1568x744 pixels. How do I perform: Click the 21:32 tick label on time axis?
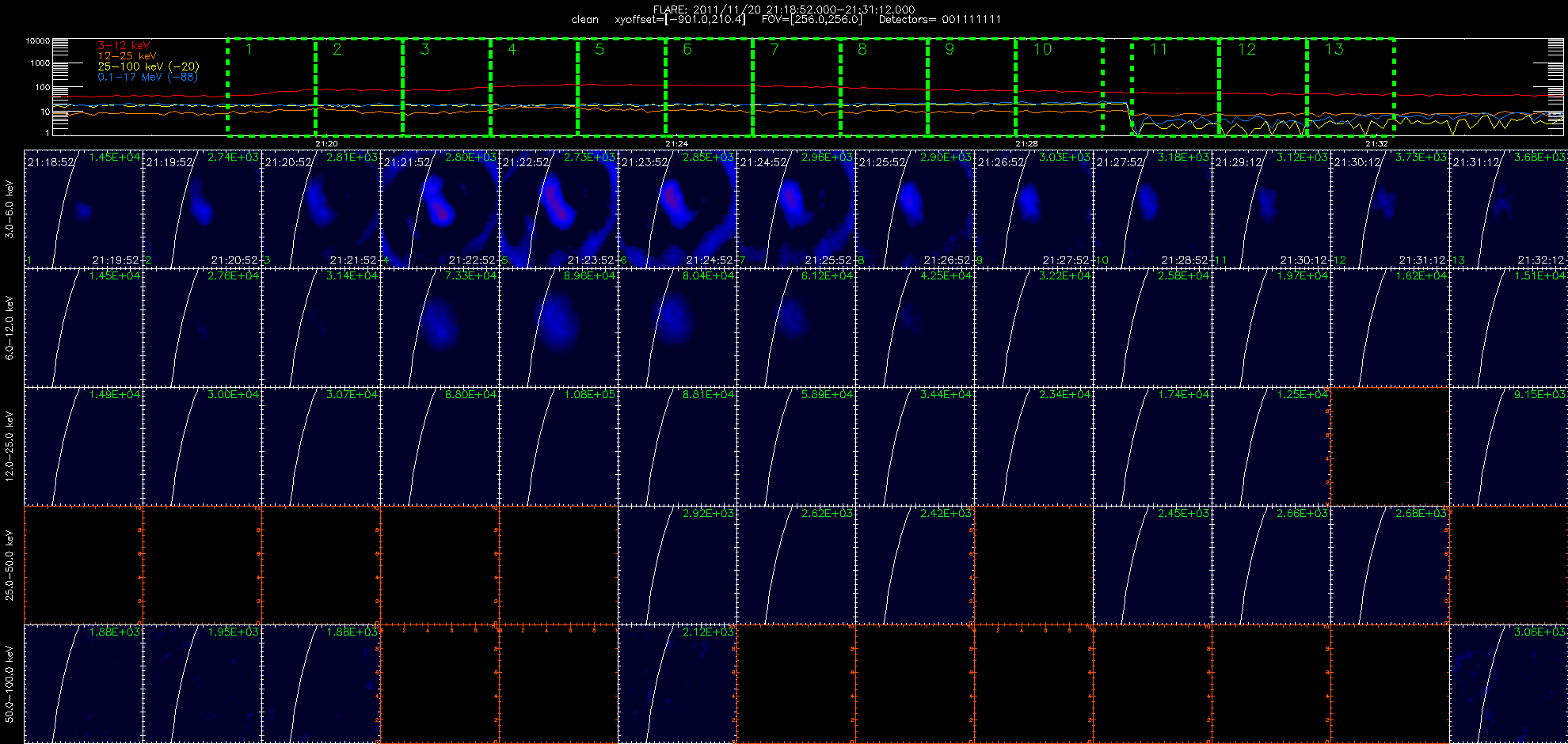(x=1376, y=144)
